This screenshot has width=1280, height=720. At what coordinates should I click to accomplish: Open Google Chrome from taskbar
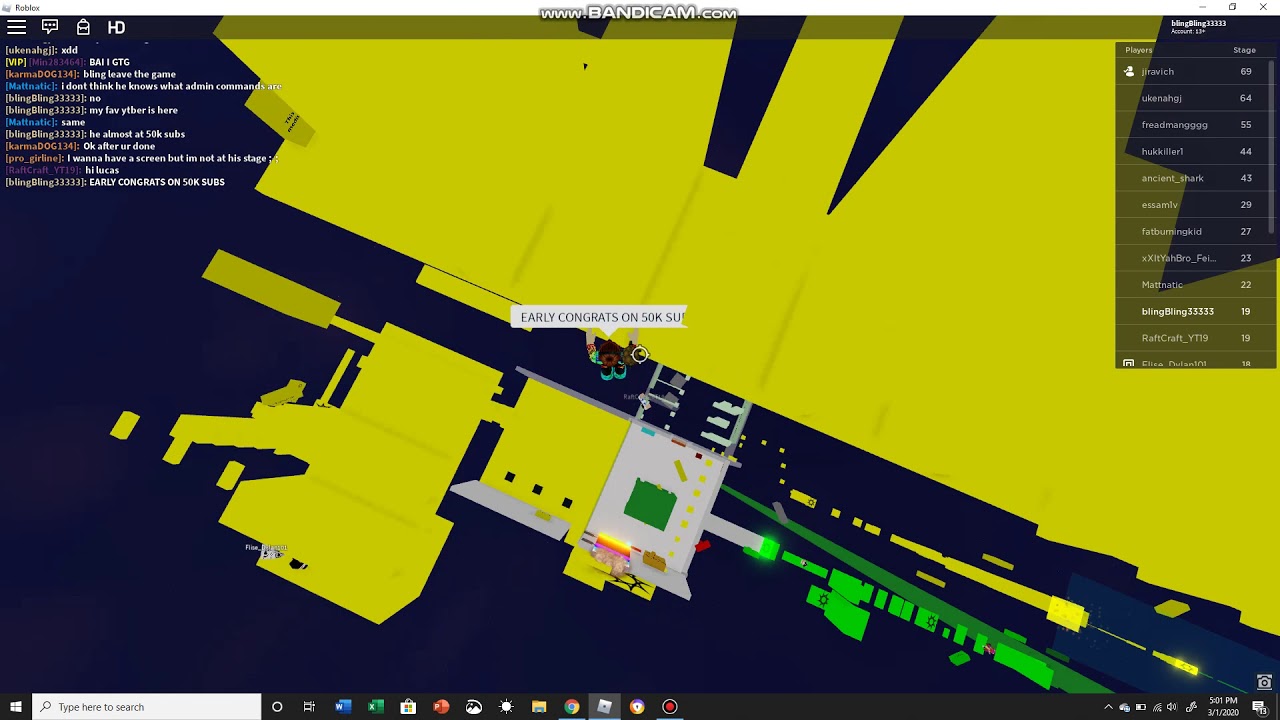pos(572,707)
